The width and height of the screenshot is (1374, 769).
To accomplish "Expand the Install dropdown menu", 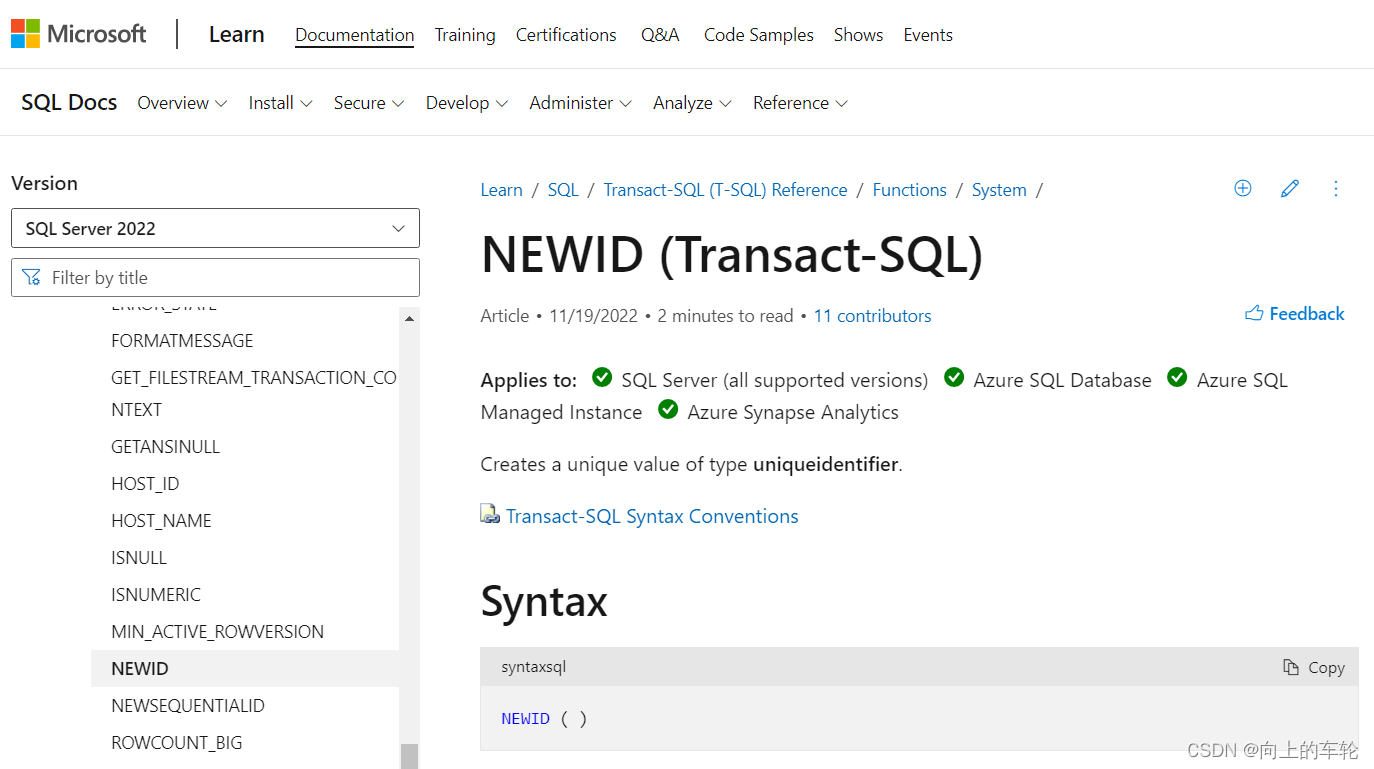I will 280,103.
